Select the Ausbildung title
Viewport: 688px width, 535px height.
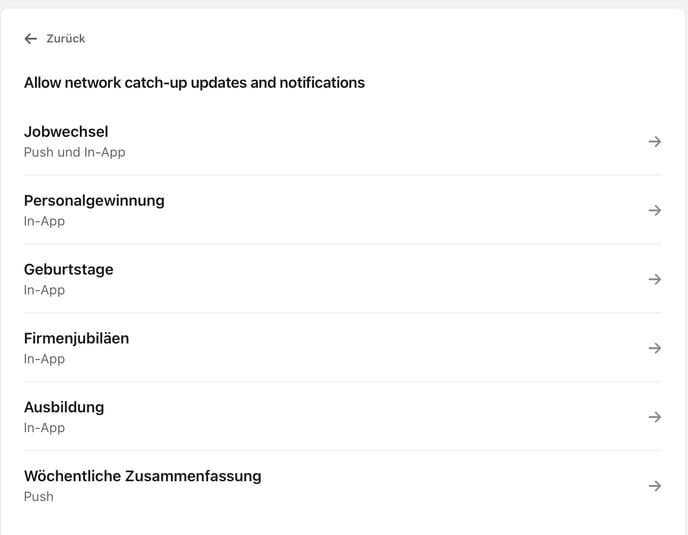[64, 407]
